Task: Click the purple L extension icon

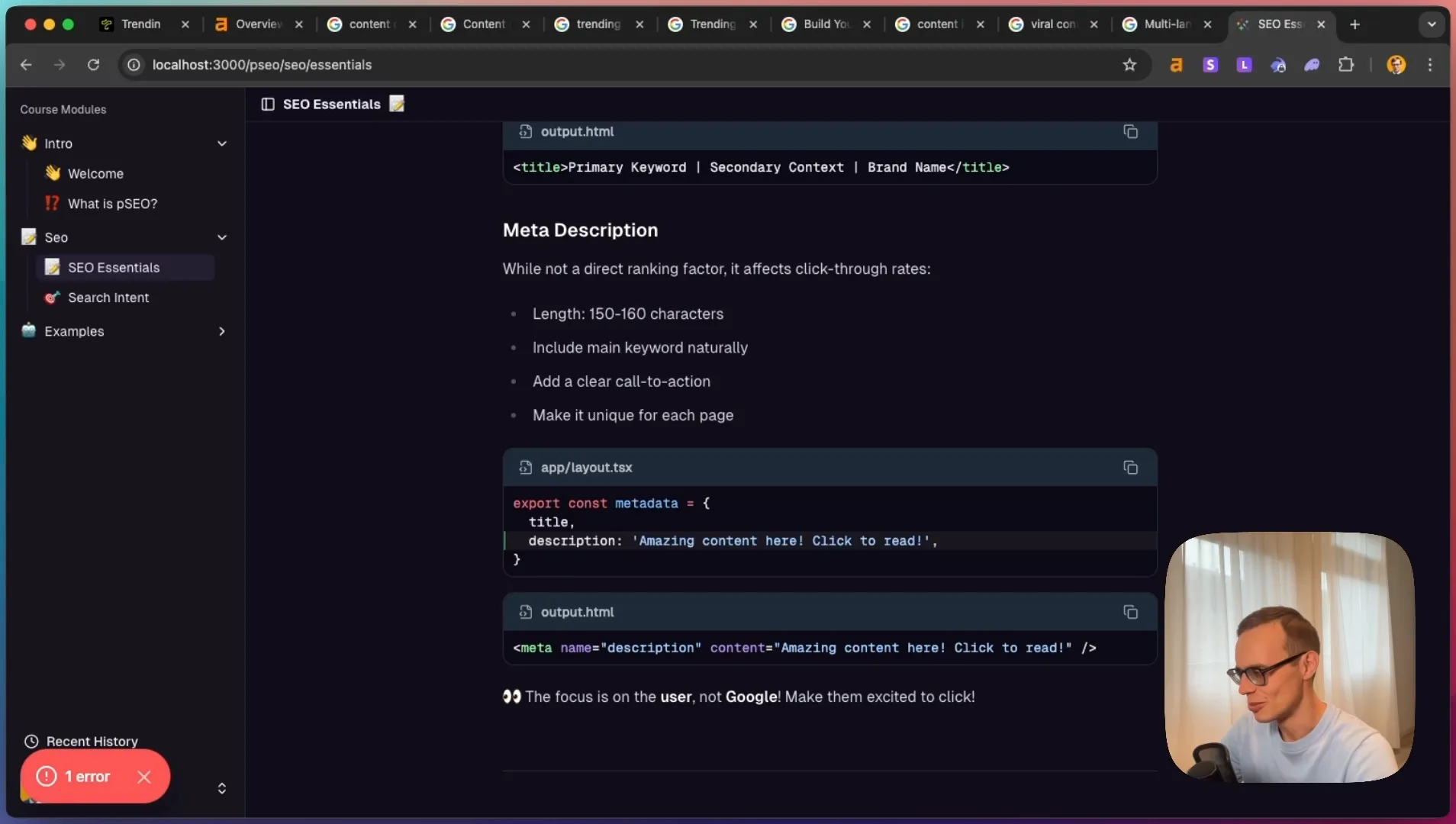Action: click(x=1244, y=65)
